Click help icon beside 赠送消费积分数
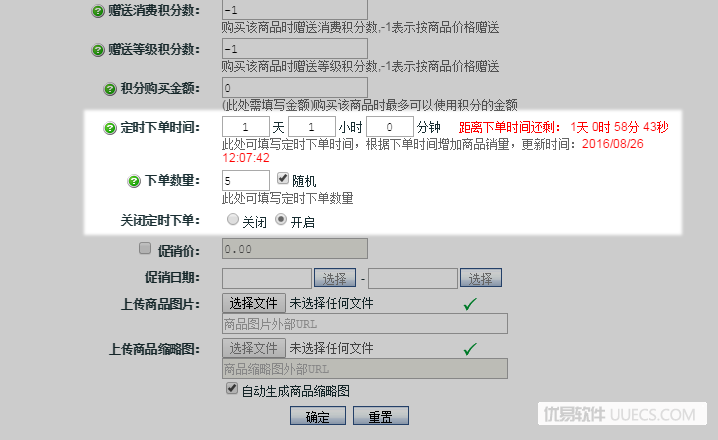This screenshot has height=440, width=718. click(x=98, y=11)
